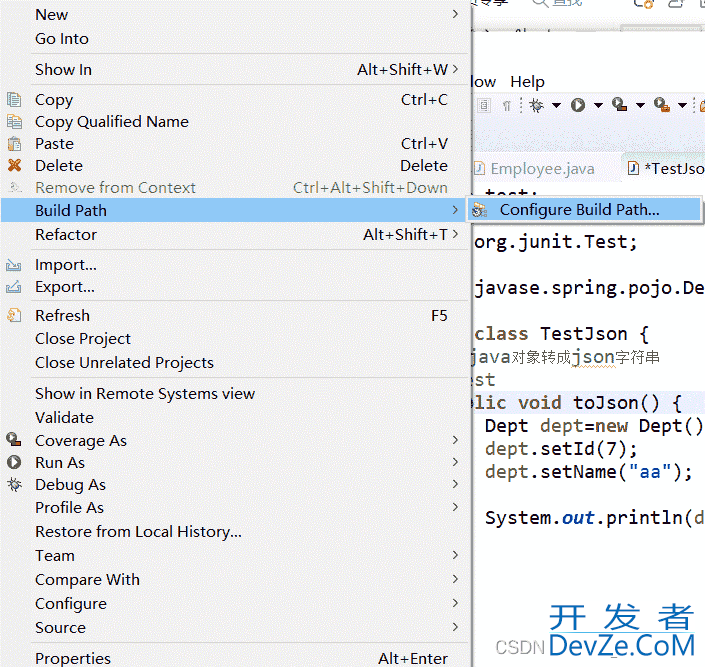Open the External Tools dropdown arrow

[x=683, y=106]
